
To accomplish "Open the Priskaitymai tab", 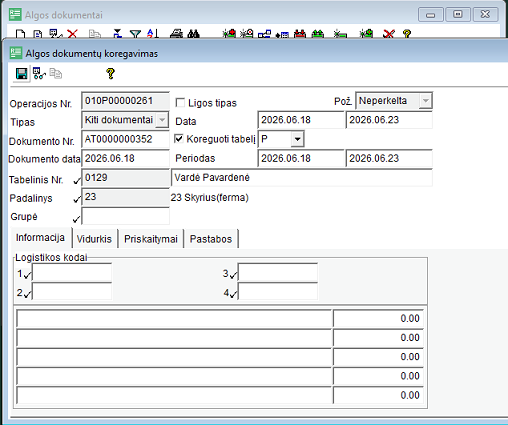I will click(x=151, y=239).
